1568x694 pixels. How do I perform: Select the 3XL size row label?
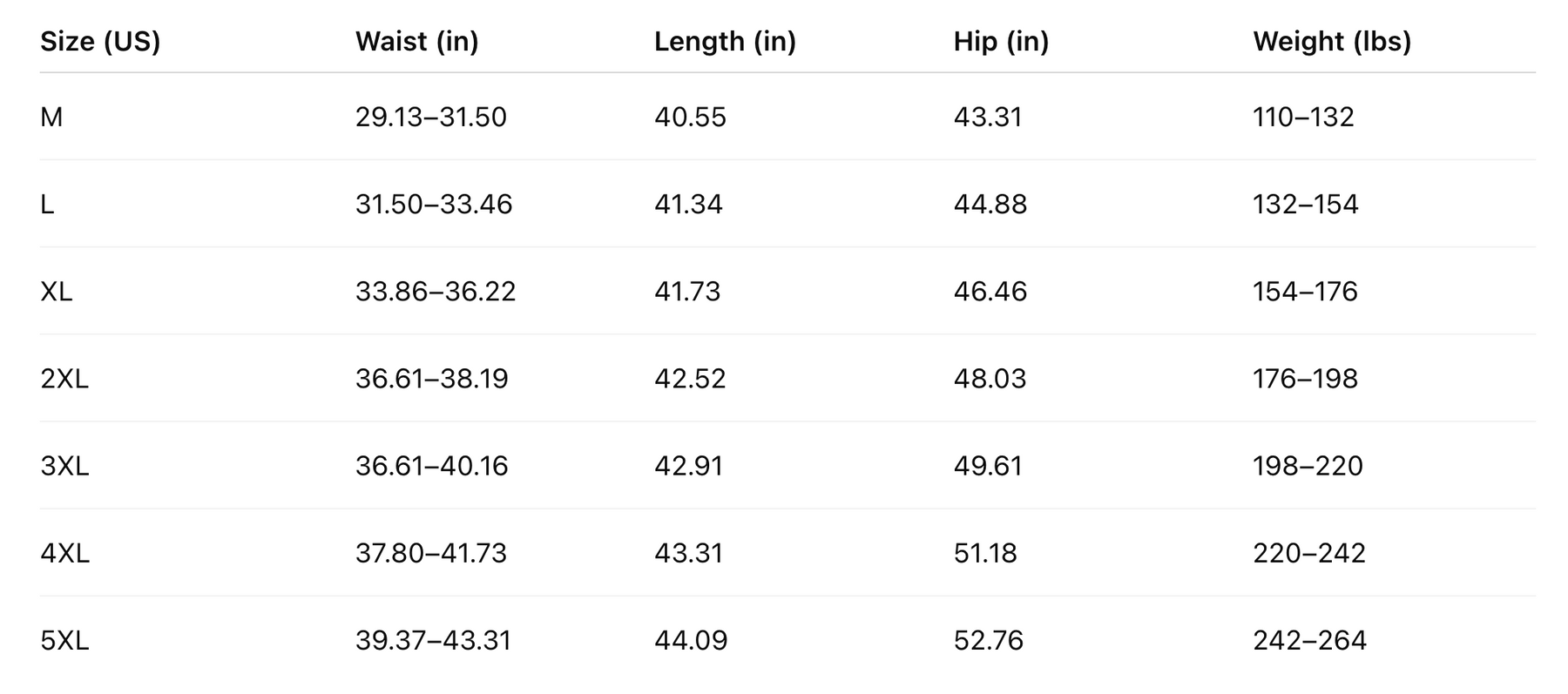click(x=64, y=466)
